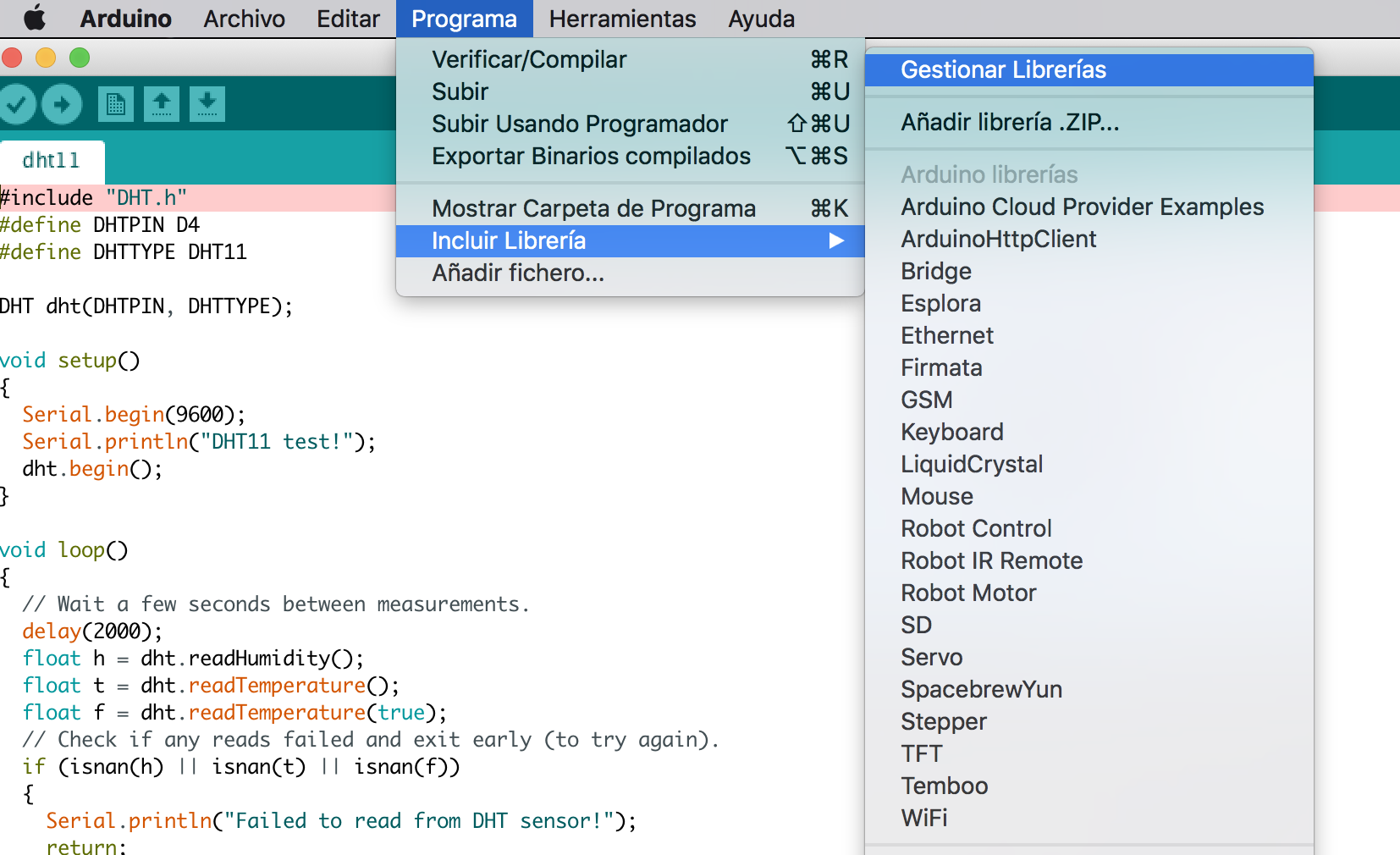Click the #define DHTPIN D4 line

(100, 225)
